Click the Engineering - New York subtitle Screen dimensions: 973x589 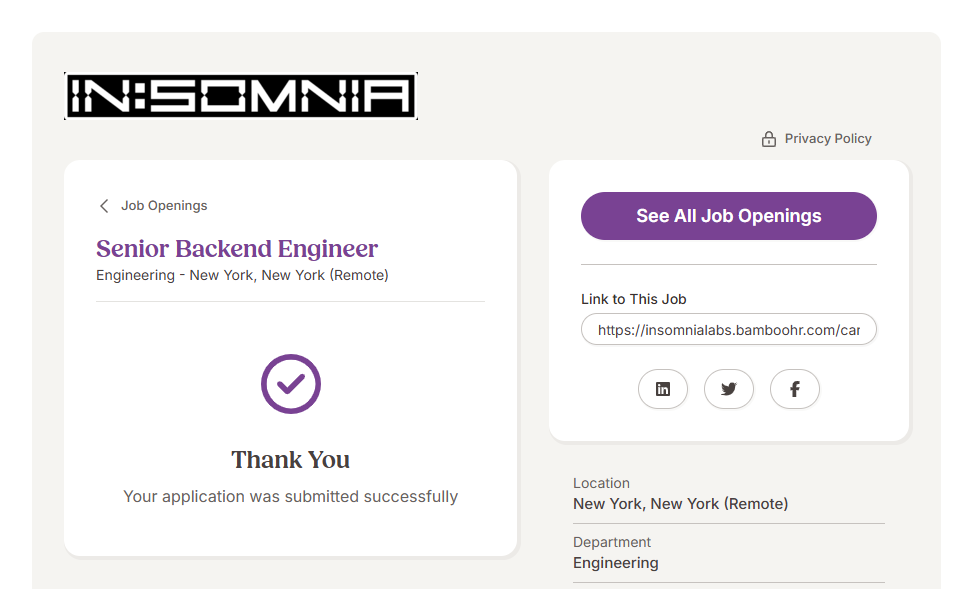pyautogui.click(x=242, y=275)
